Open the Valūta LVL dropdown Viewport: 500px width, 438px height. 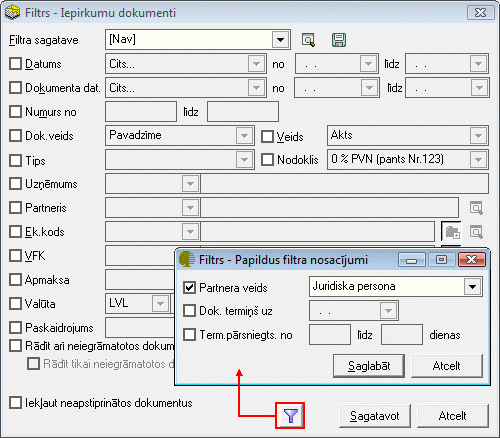[160, 304]
